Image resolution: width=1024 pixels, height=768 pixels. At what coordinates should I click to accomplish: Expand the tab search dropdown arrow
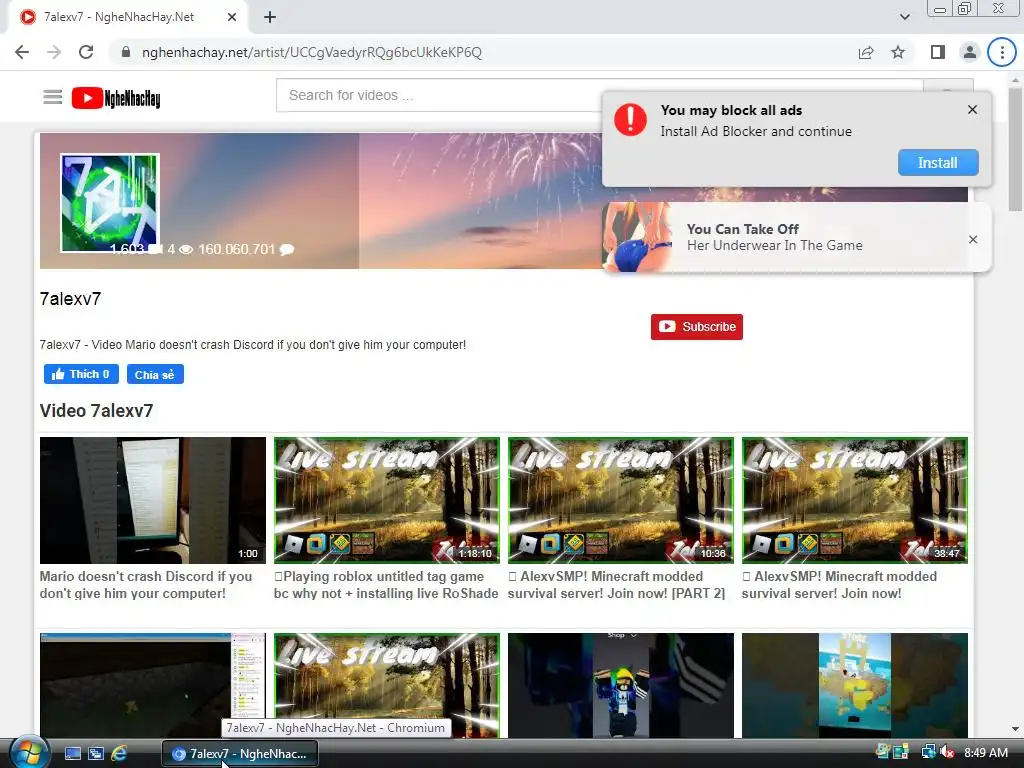point(904,17)
